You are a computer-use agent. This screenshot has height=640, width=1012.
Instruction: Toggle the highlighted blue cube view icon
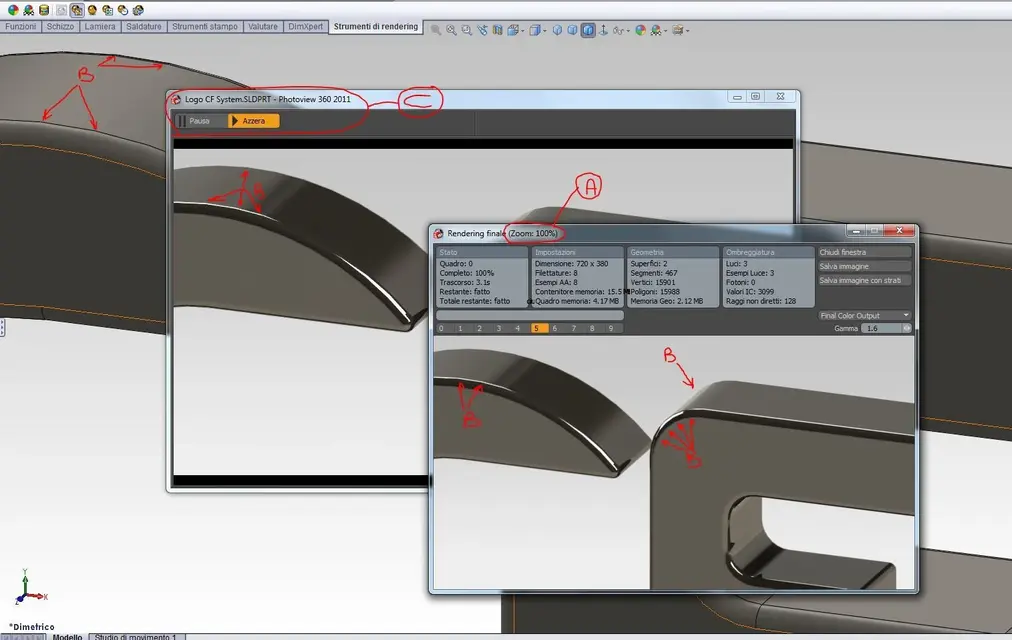pyautogui.click(x=588, y=30)
